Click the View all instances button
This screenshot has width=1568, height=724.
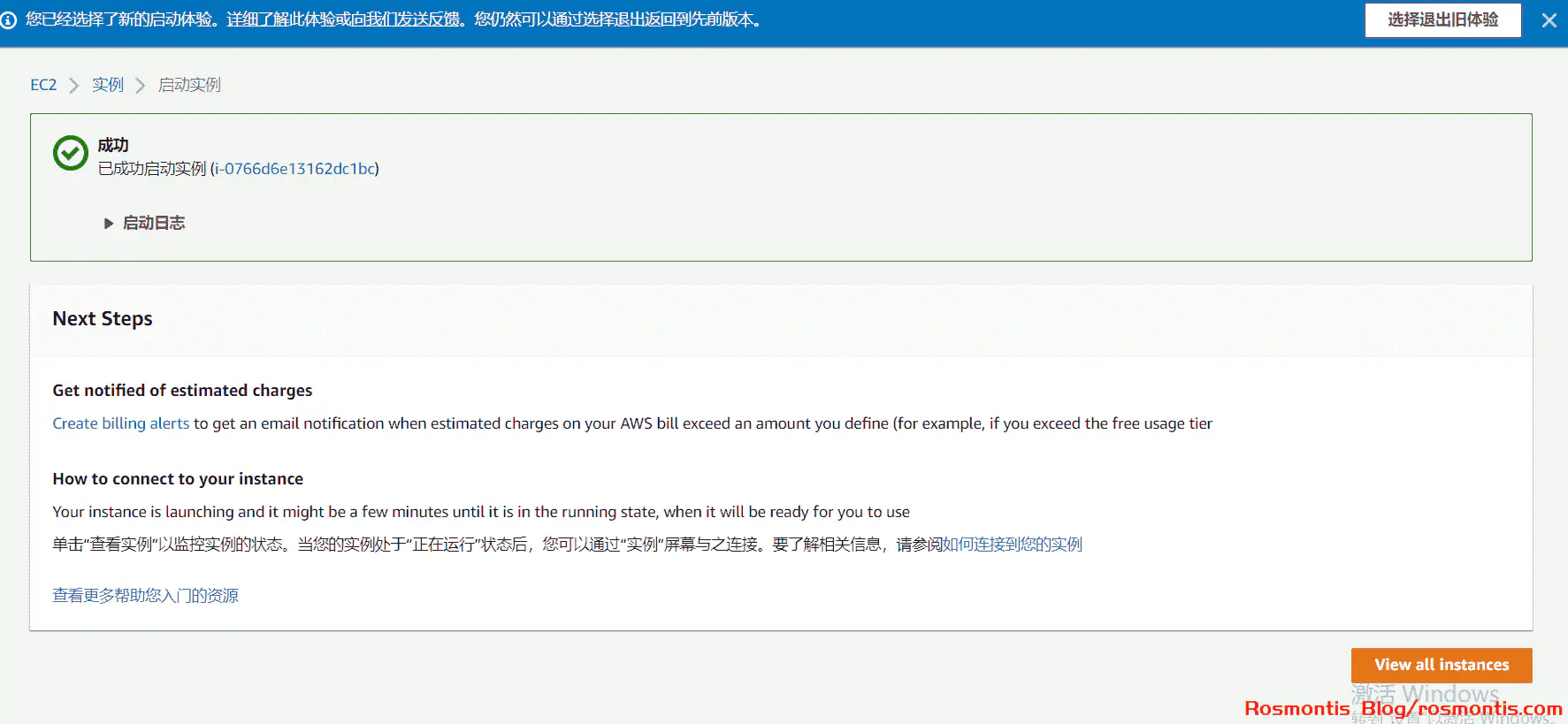coord(1442,665)
